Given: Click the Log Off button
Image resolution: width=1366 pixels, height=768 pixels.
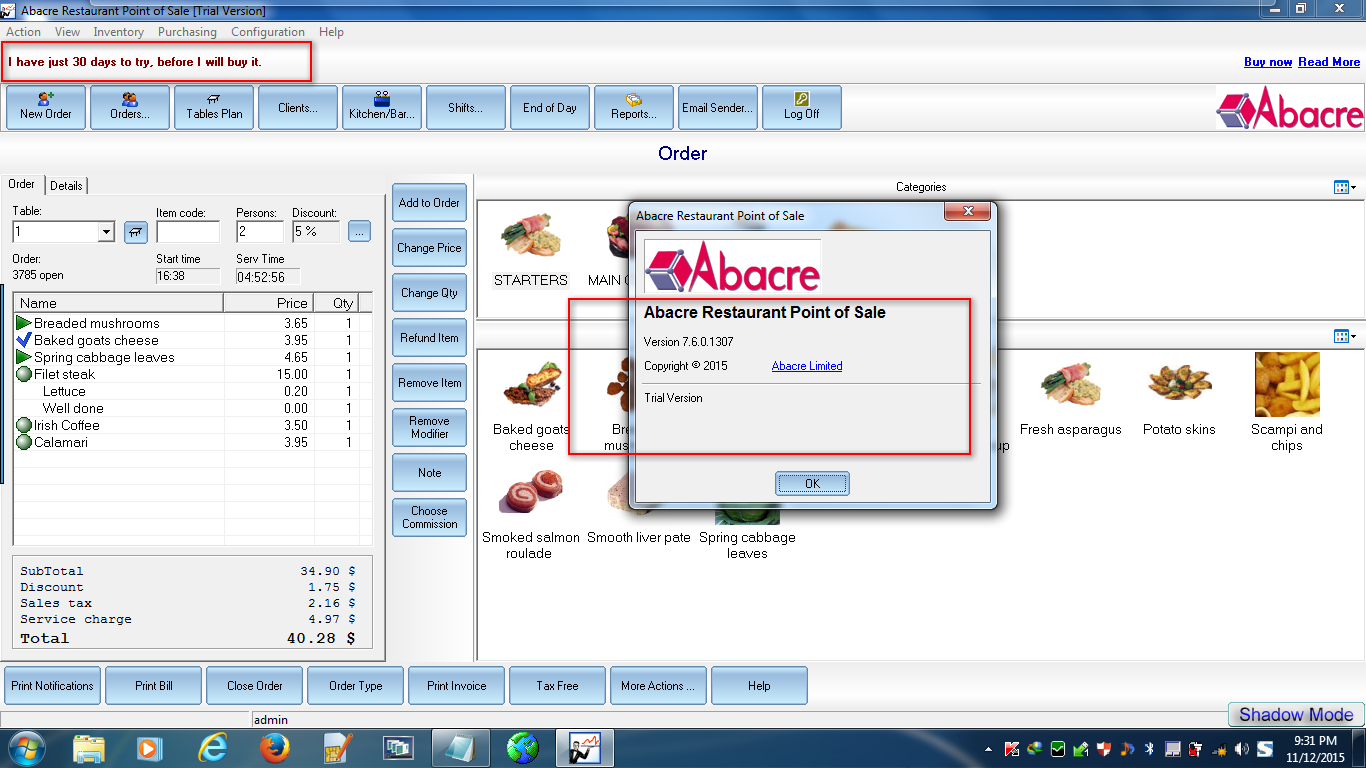Looking at the screenshot, I should [x=802, y=107].
